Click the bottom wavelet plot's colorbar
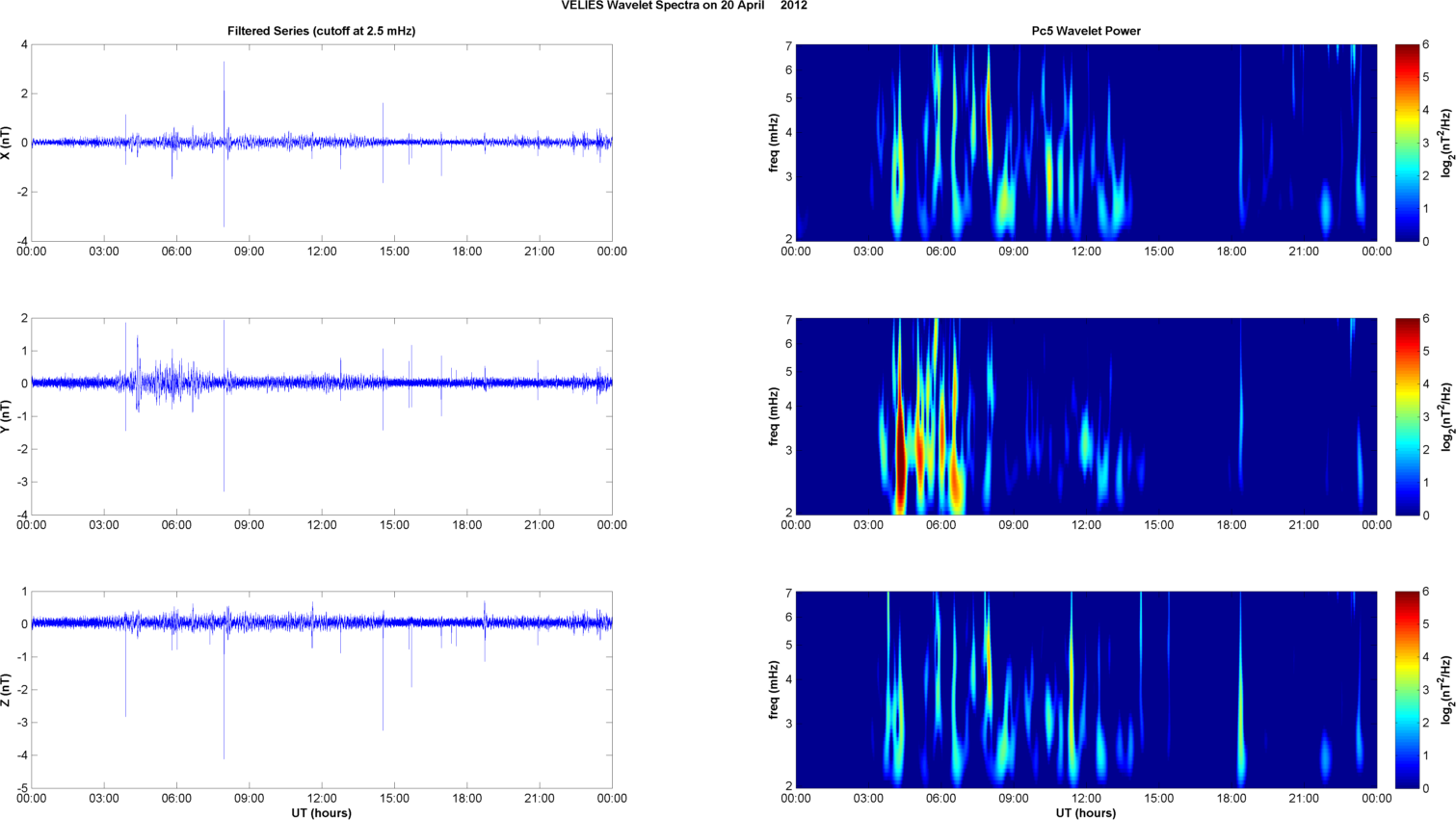1456x820 pixels. point(1407,690)
